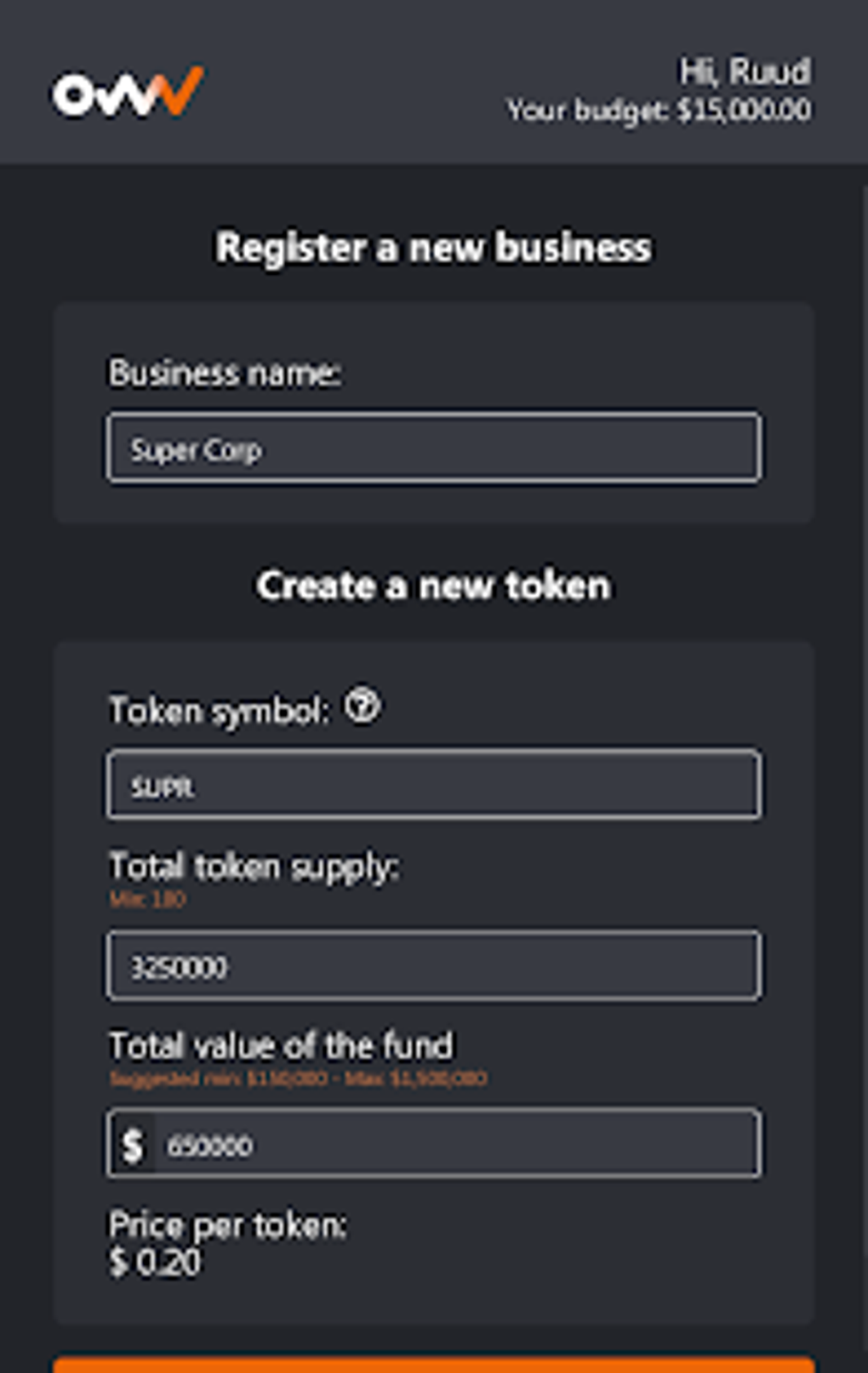The width and height of the screenshot is (868, 1373).
Task: Click the "Total token supply:" label
Action: click(x=254, y=867)
